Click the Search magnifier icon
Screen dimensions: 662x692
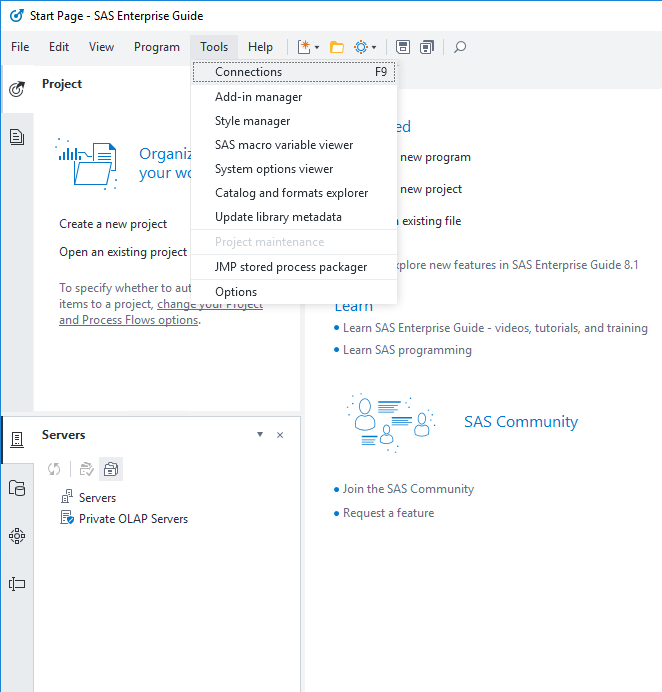460,47
